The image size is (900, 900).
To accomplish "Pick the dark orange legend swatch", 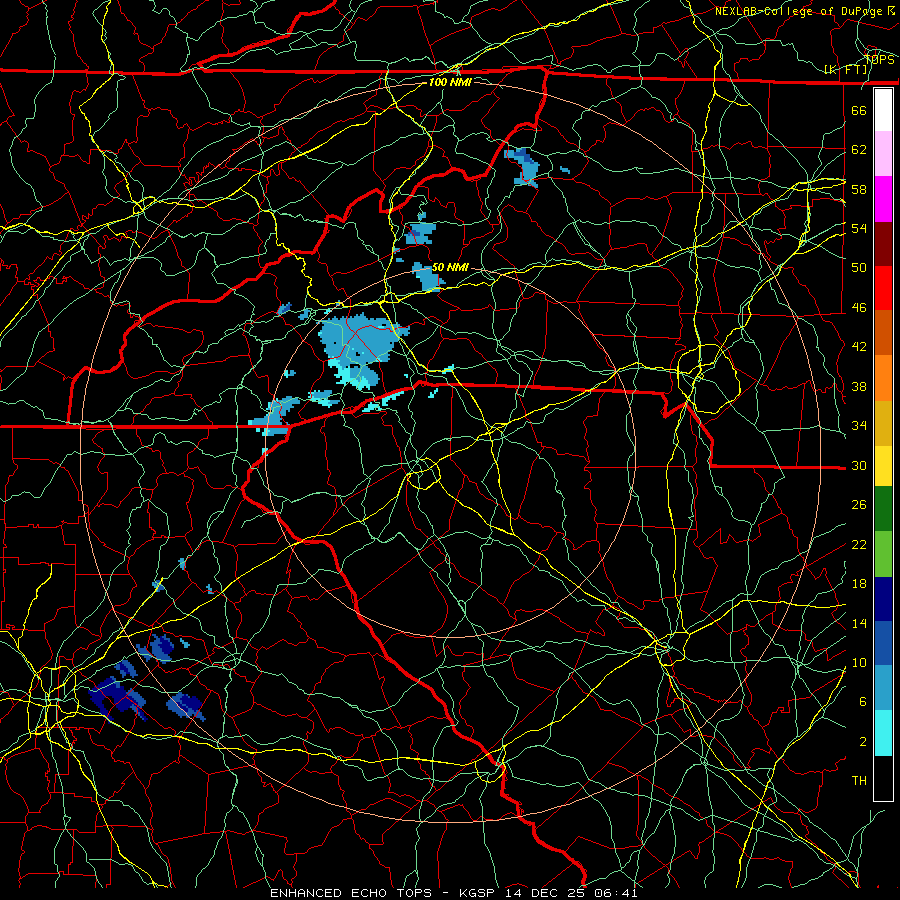I will [x=883, y=333].
